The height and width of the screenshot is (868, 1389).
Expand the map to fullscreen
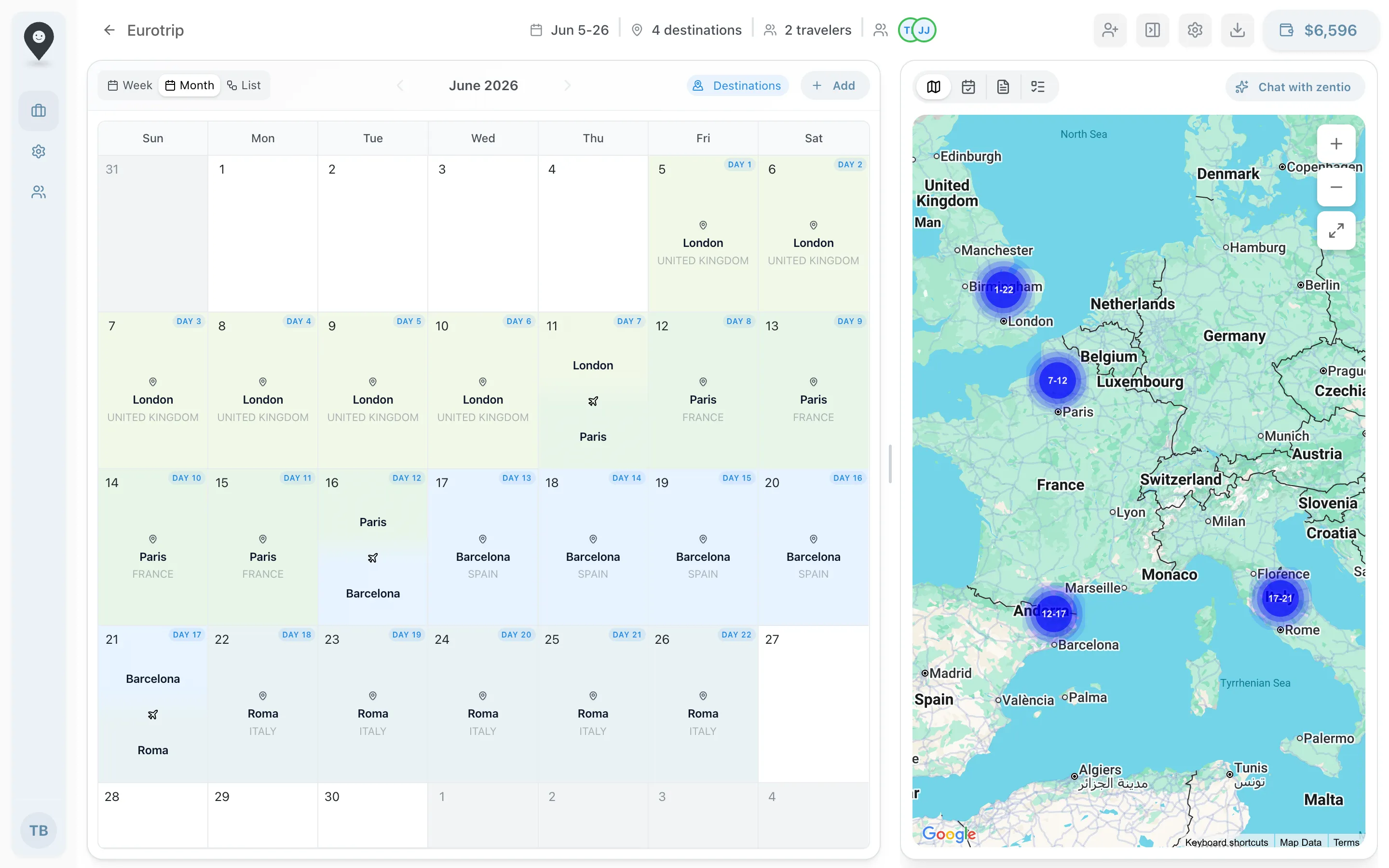[1335, 230]
